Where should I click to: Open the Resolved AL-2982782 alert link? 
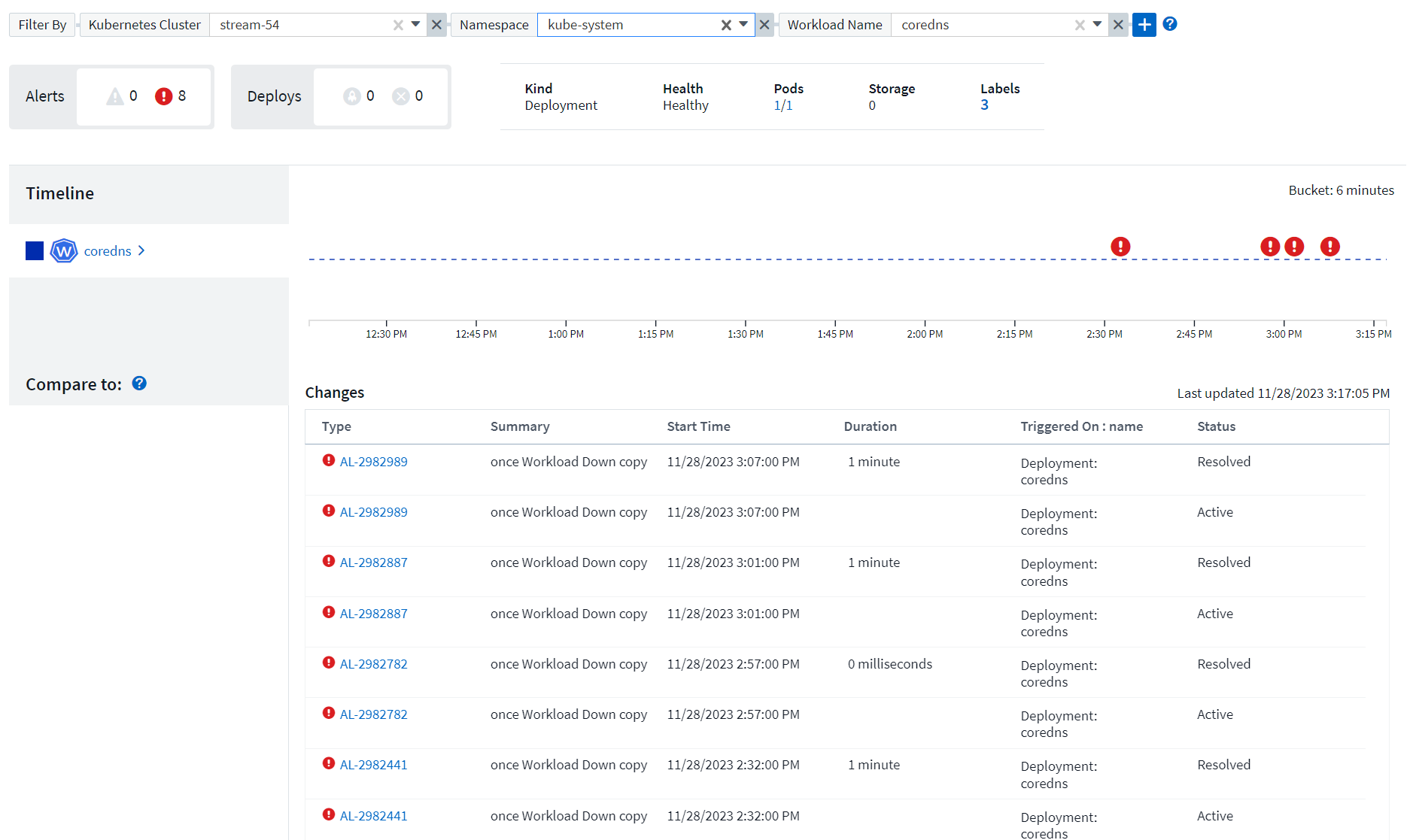pos(373,664)
